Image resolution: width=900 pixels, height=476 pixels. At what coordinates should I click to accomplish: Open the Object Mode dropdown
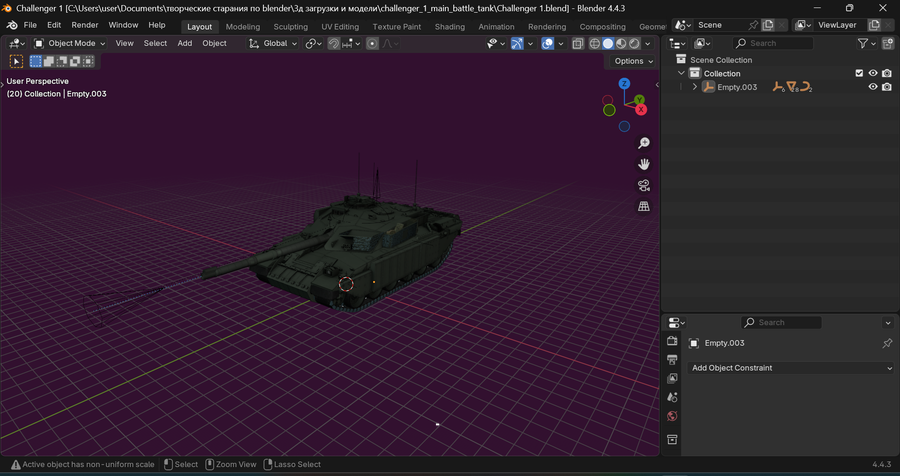[x=69, y=44]
